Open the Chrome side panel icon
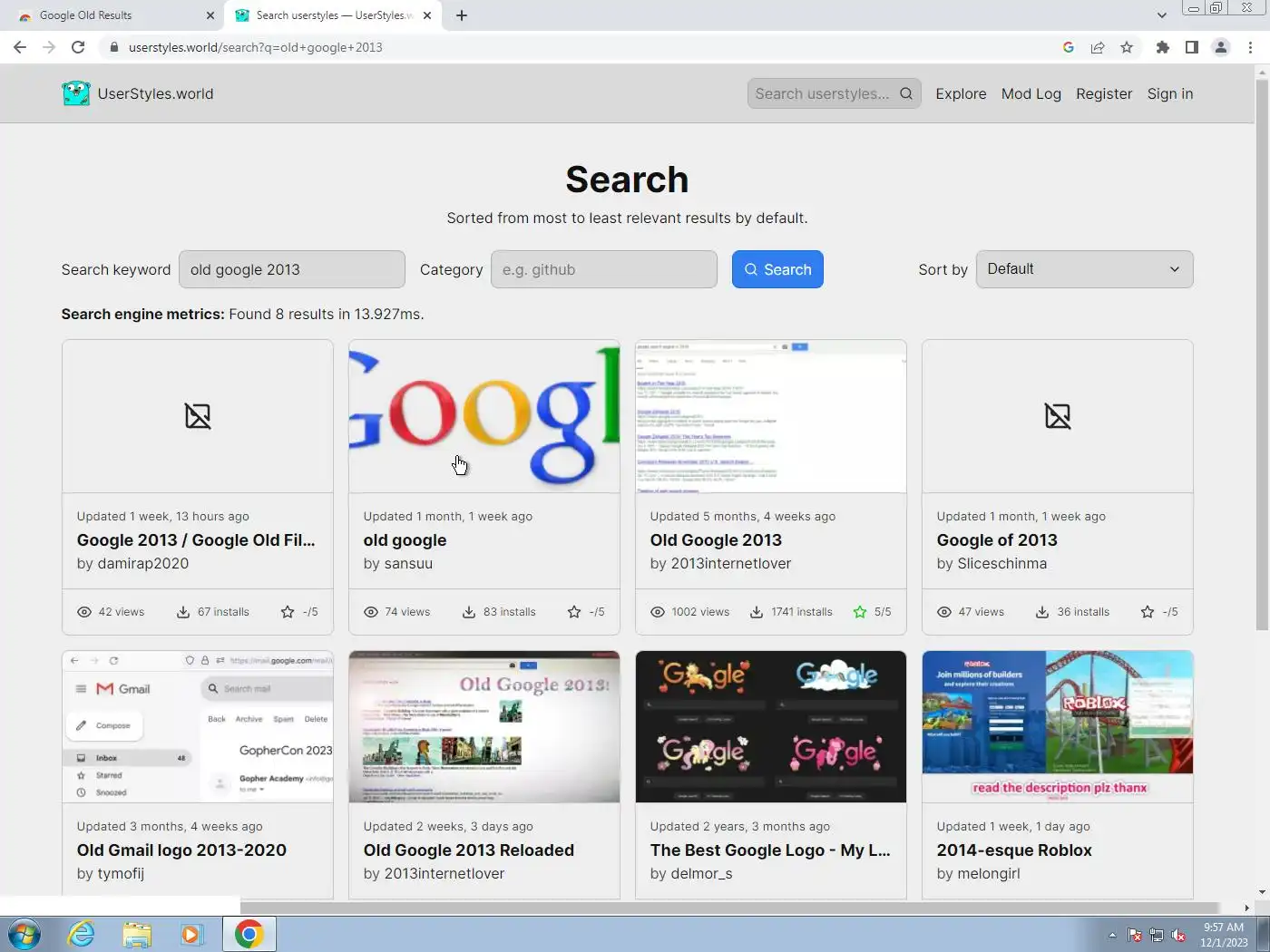The height and width of the screenshot is (952, 1270). [x=1192, y=47]
